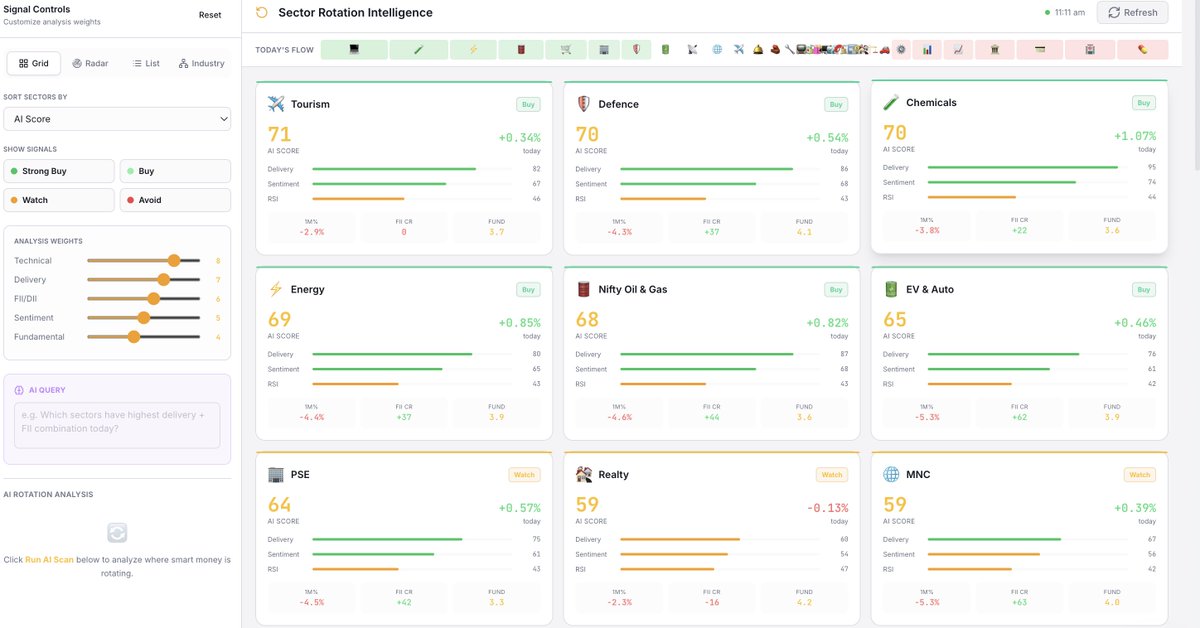
Task: Switch to the List view tab
Action: click(x=146, y=63)
